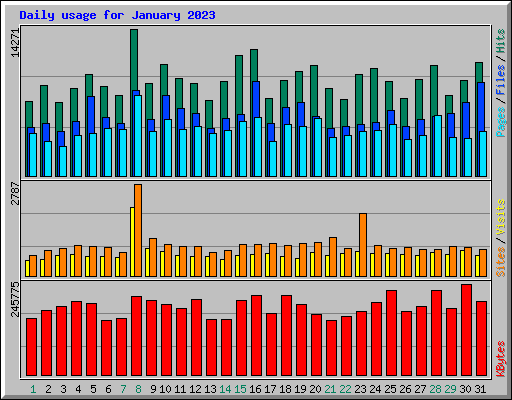Click day label '1' on the x-axis

coord(33,389)
